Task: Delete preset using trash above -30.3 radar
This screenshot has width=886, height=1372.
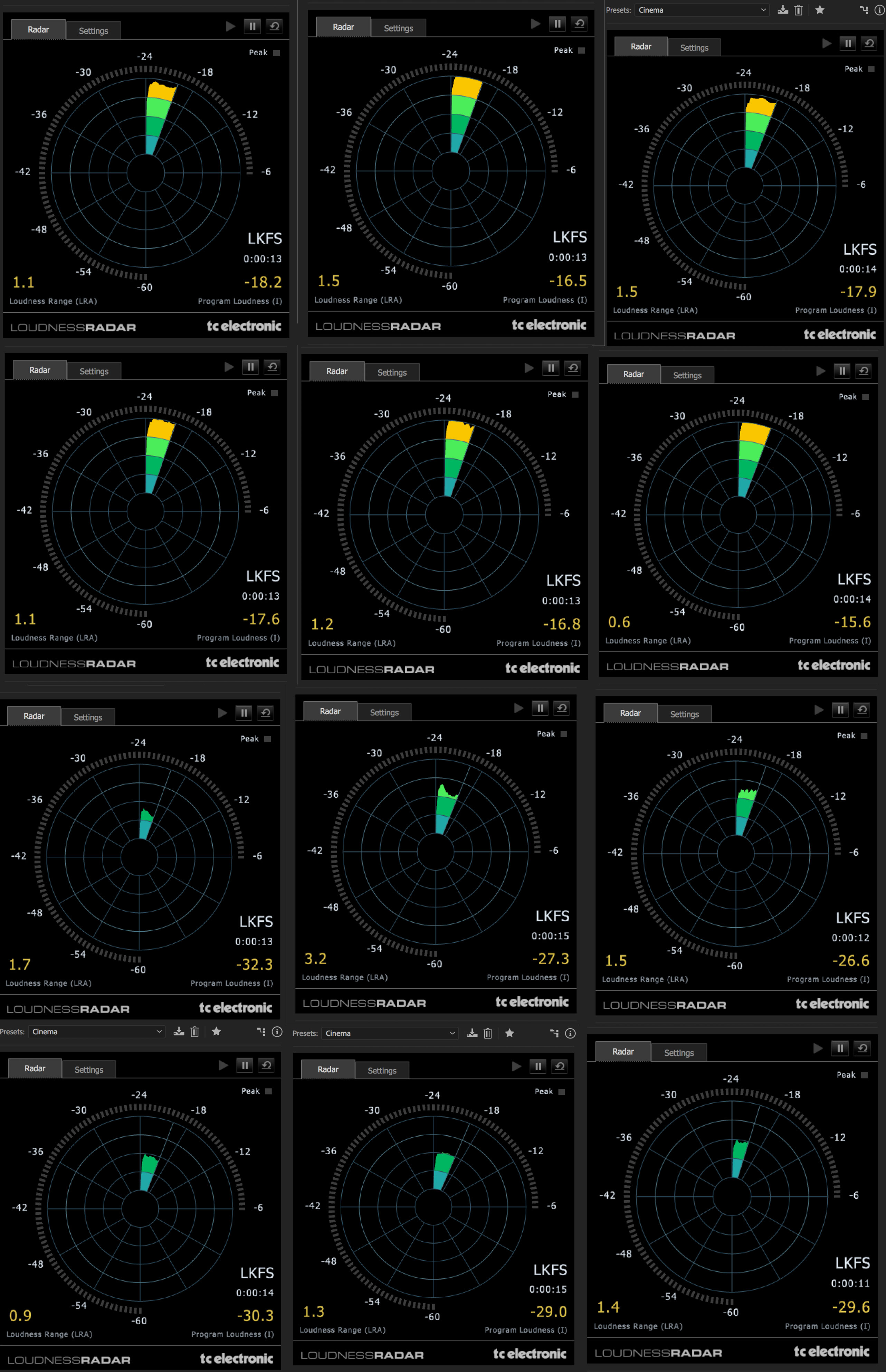Action: pyautogui.click(x=194, y=1032)
